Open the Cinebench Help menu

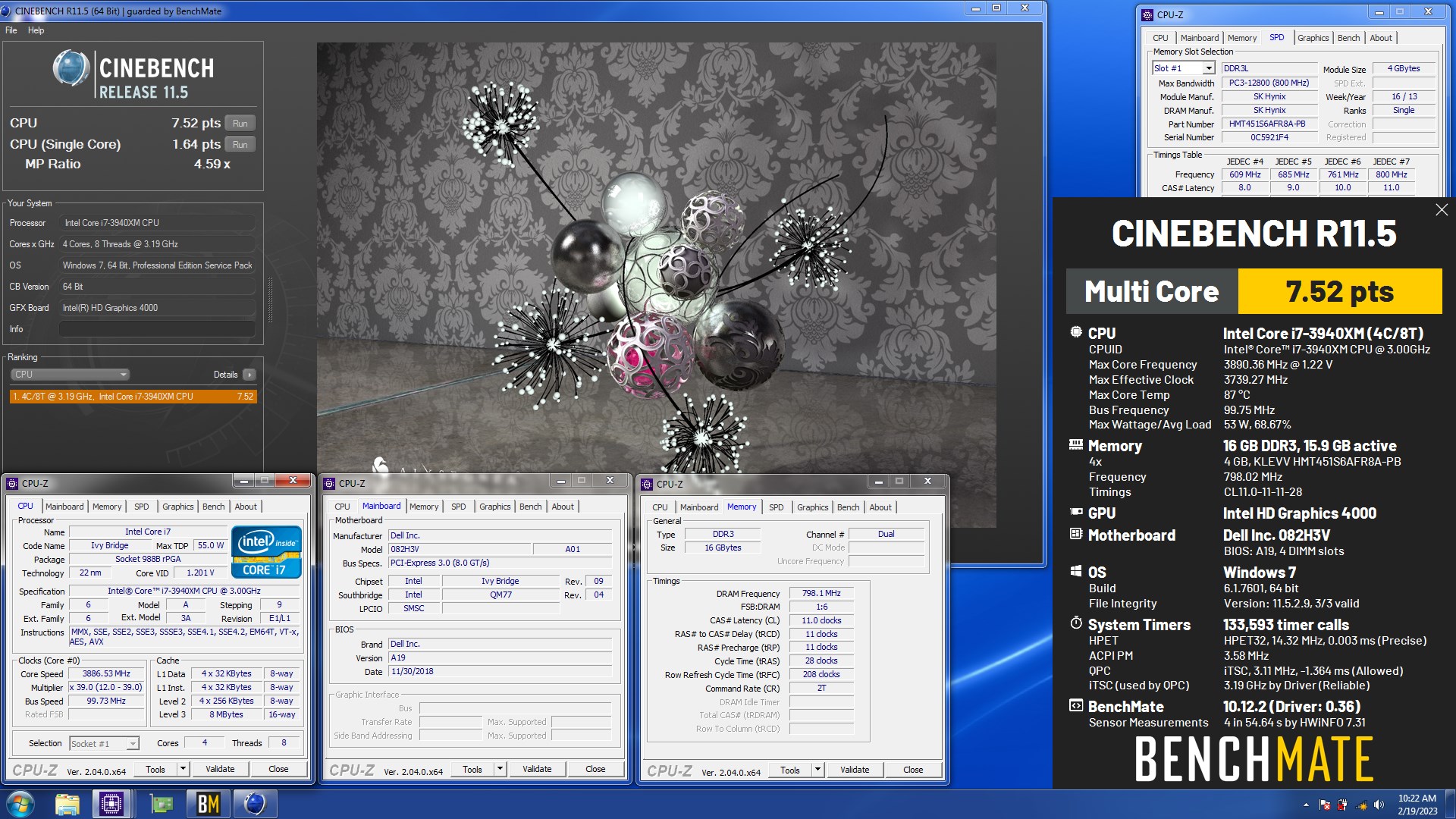(x=36, y=30)
